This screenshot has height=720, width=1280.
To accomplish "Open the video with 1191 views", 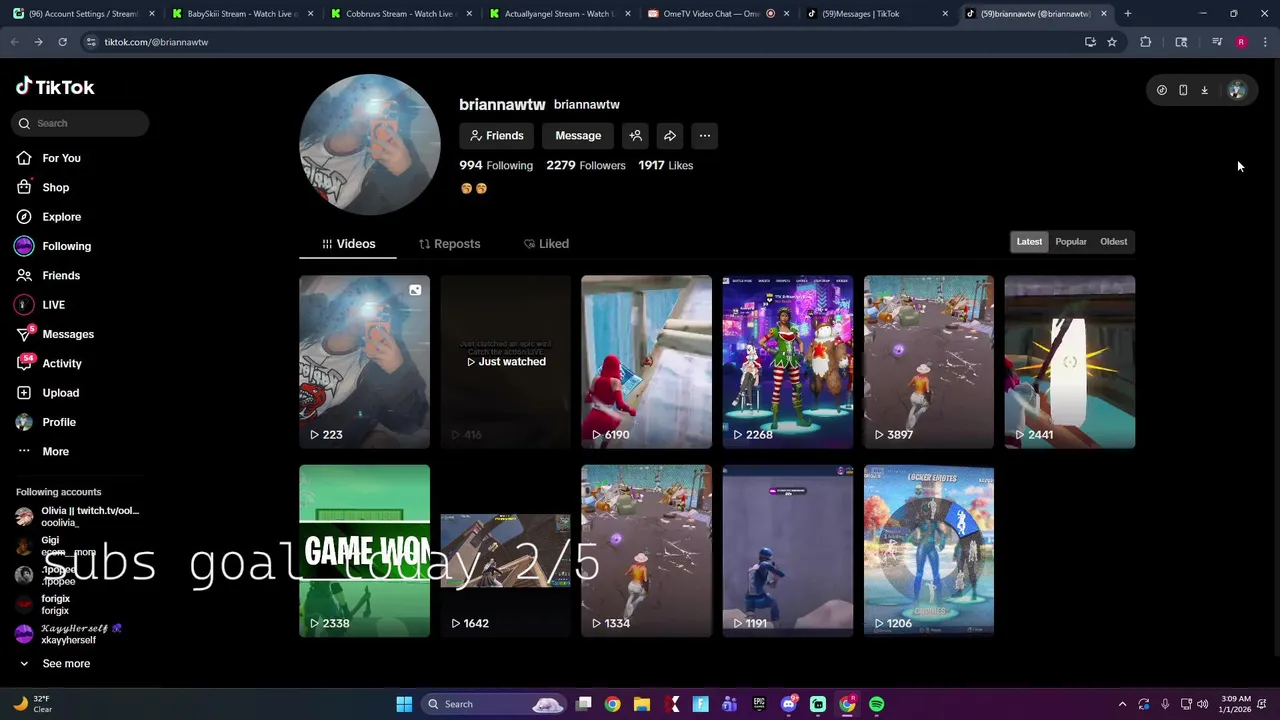I will [787, 550].
